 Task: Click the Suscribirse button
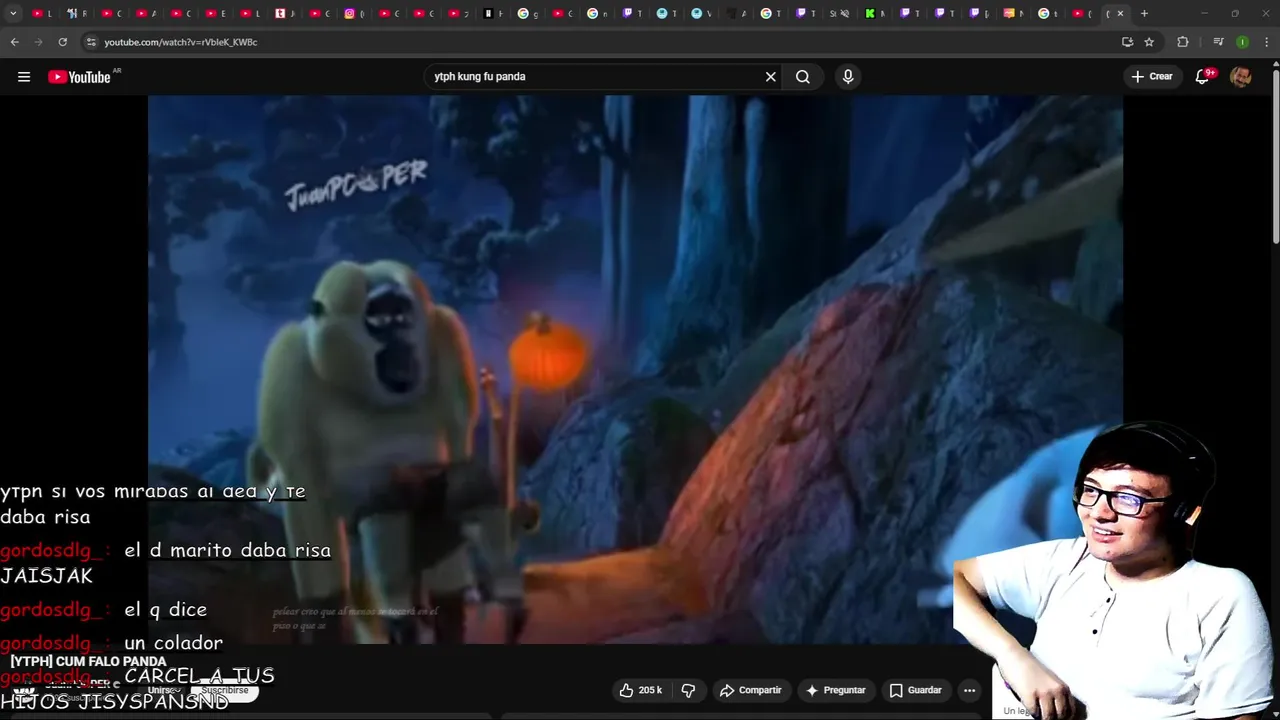tap(225, 690)
